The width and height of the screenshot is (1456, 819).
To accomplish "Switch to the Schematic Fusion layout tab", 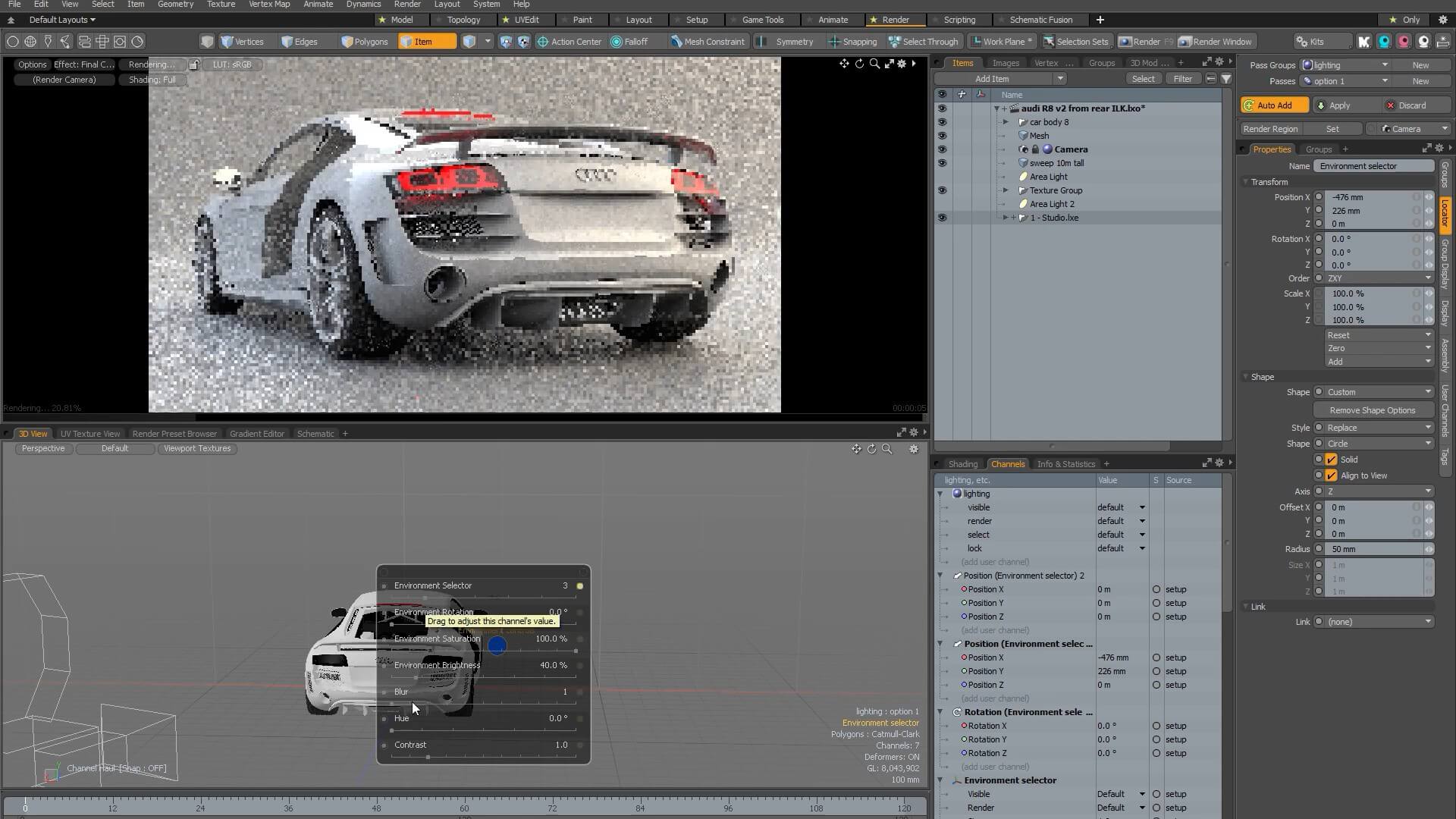I will 1040,20.
